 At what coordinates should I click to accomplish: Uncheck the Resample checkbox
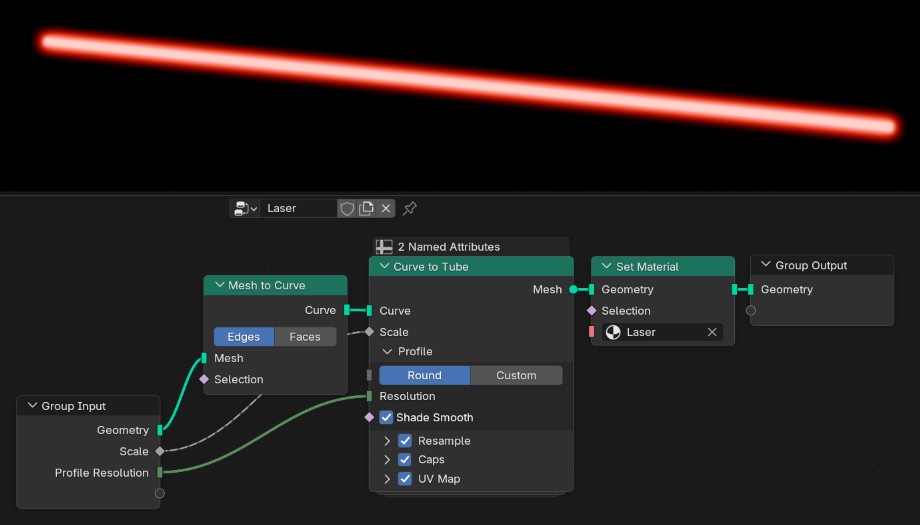pyautogui.click(x=405, y=441)
